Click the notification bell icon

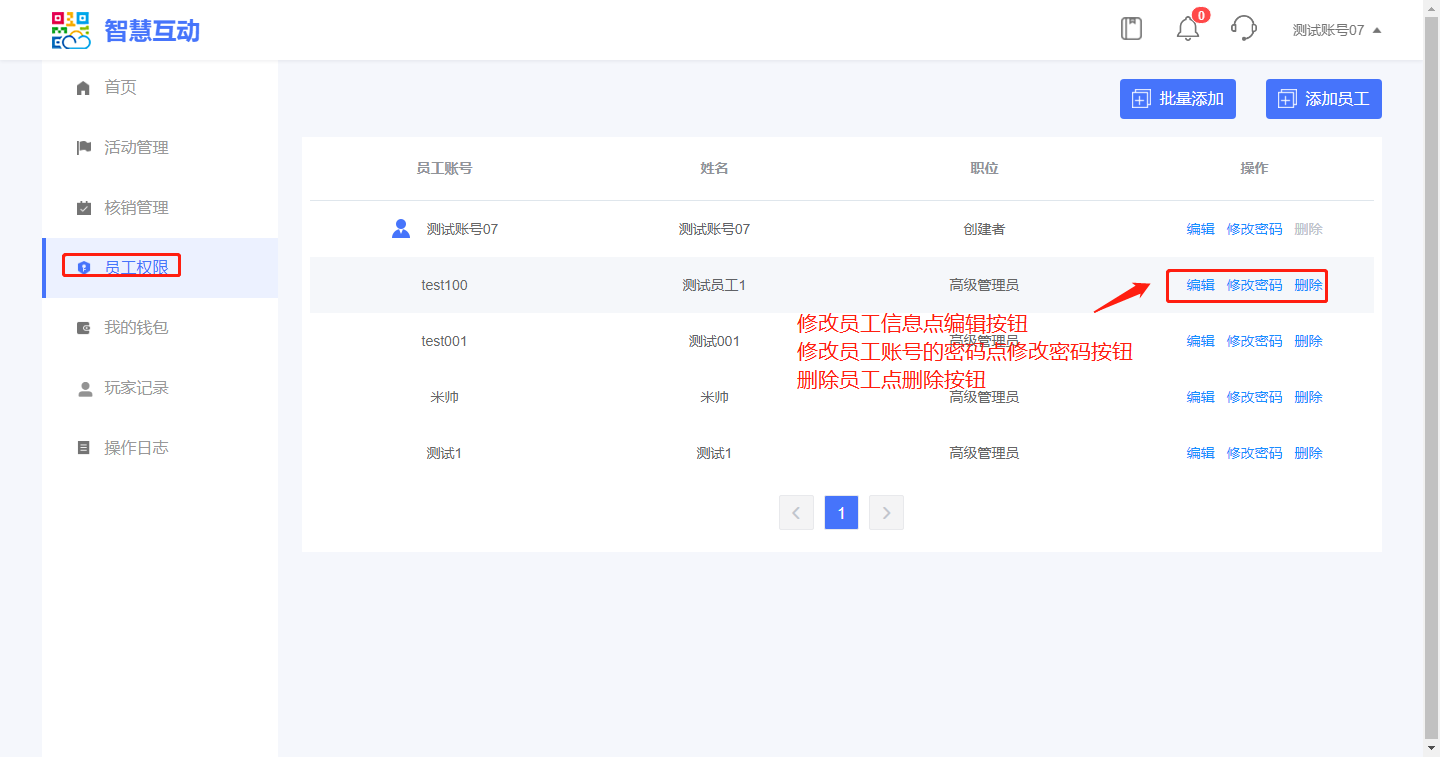(1187, 29)
